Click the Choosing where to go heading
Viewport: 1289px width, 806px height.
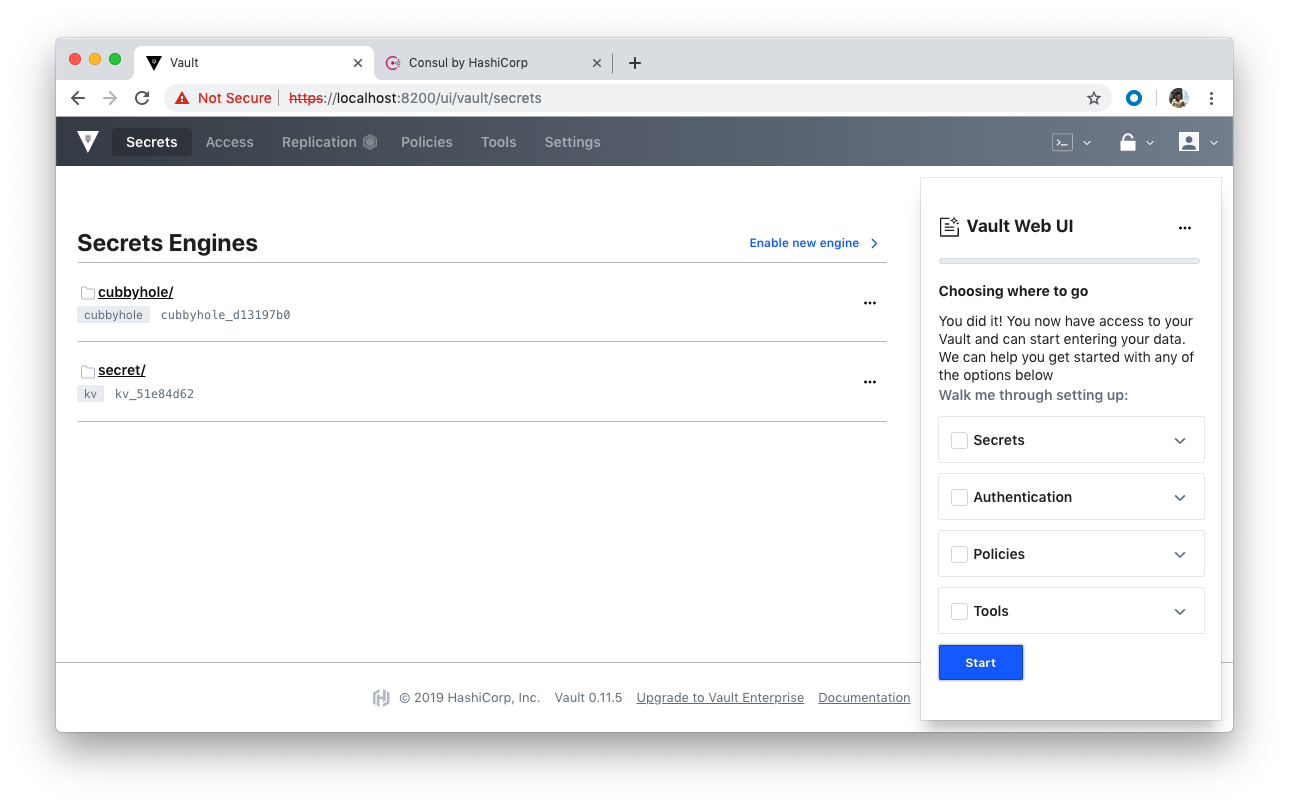(1013, 291)
